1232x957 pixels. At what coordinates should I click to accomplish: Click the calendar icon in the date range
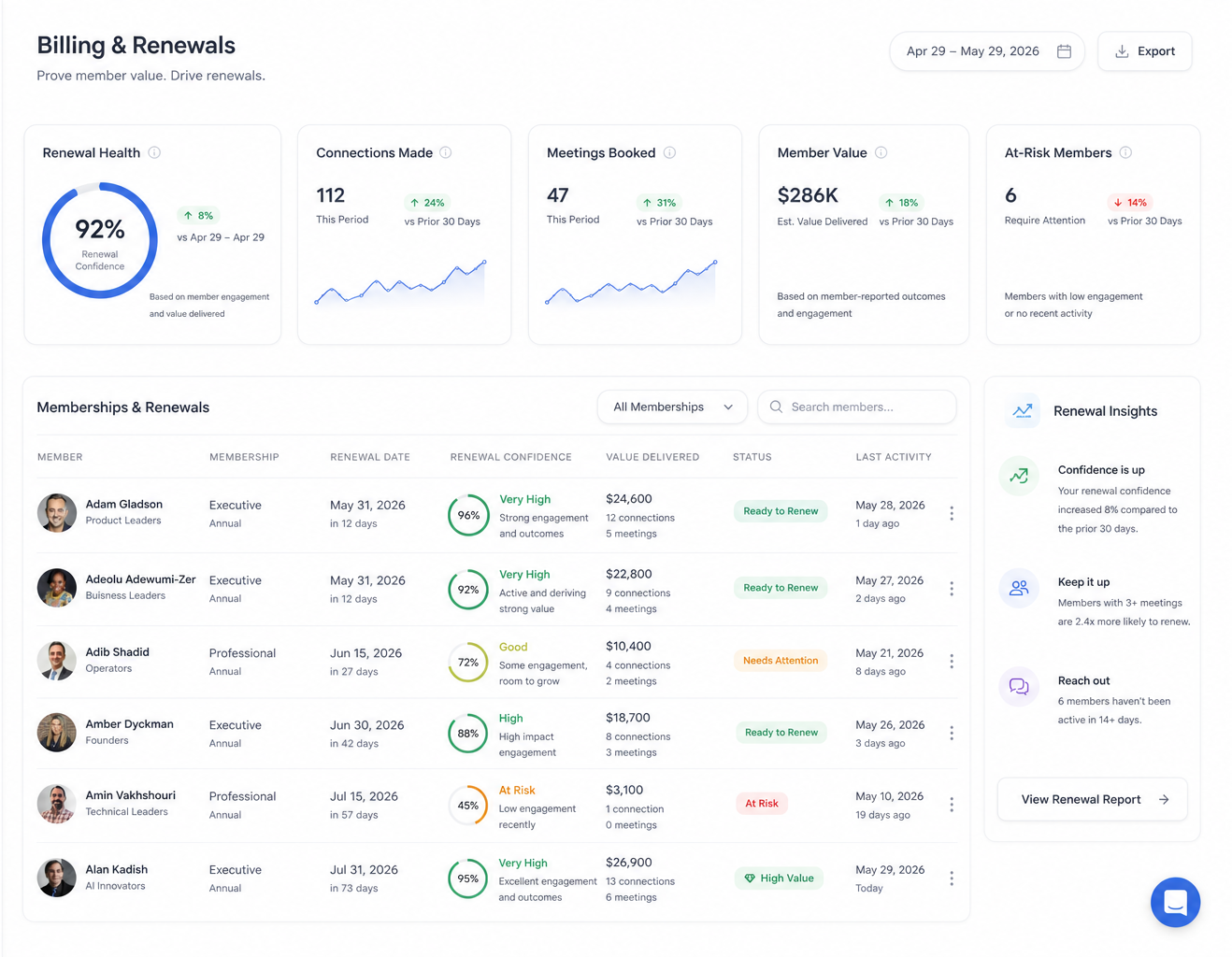coord(1064,51)
